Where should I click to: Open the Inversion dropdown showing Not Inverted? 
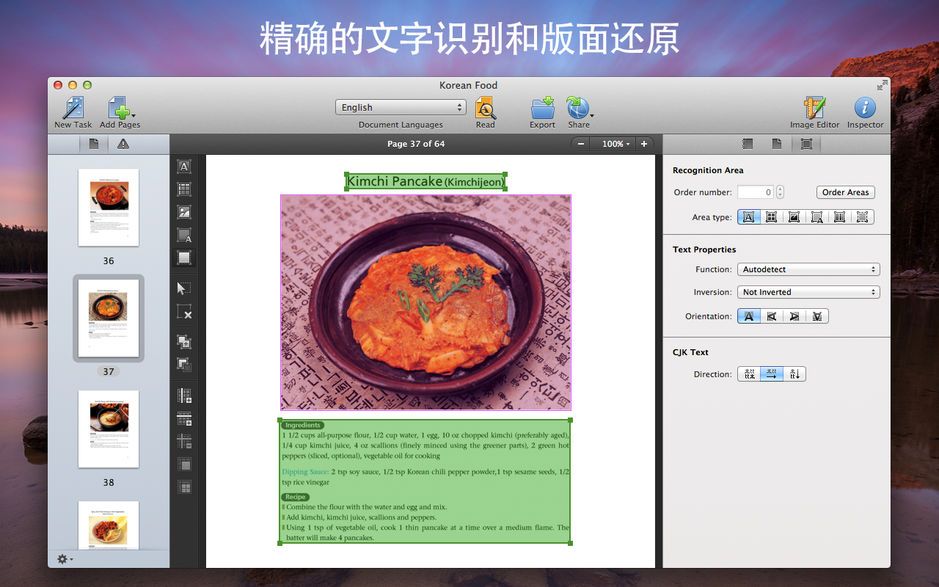[808, 292]
